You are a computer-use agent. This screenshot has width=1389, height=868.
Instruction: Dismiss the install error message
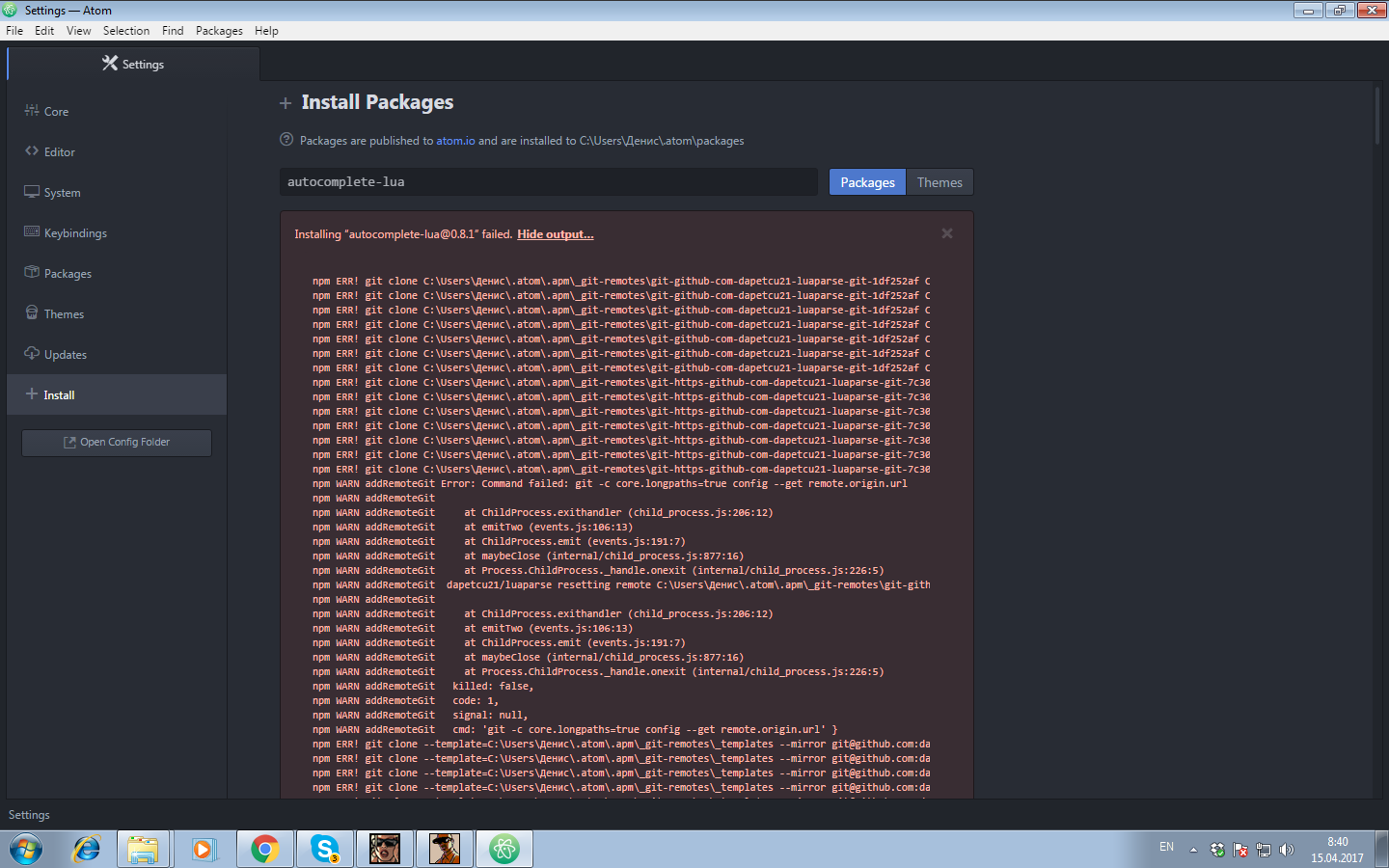tap(947, 233)
